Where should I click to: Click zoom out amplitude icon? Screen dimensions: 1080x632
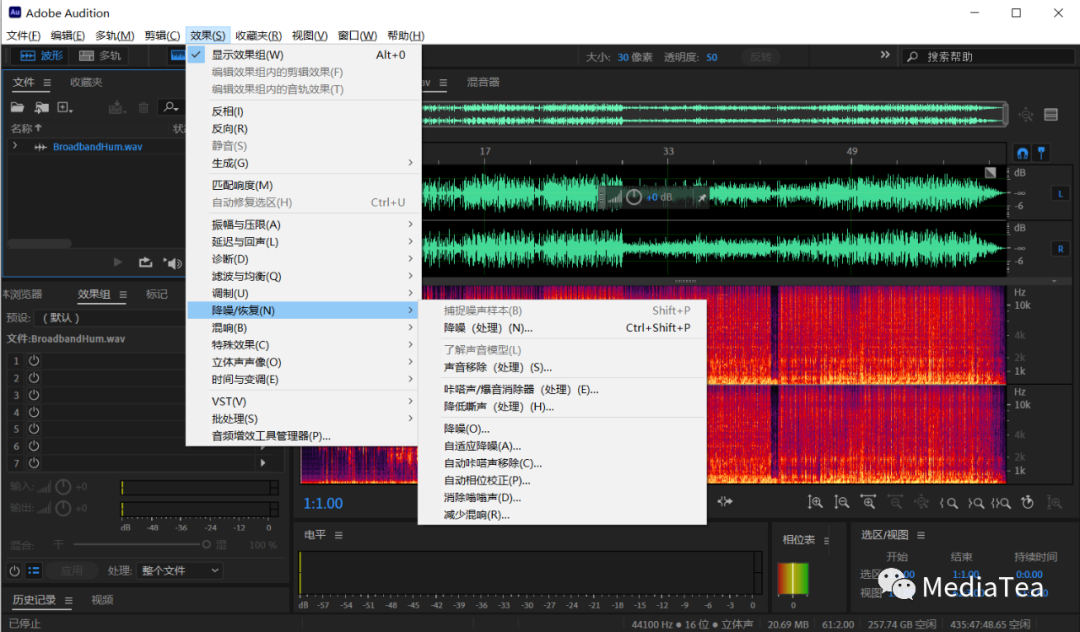click(x=841, y=503)
